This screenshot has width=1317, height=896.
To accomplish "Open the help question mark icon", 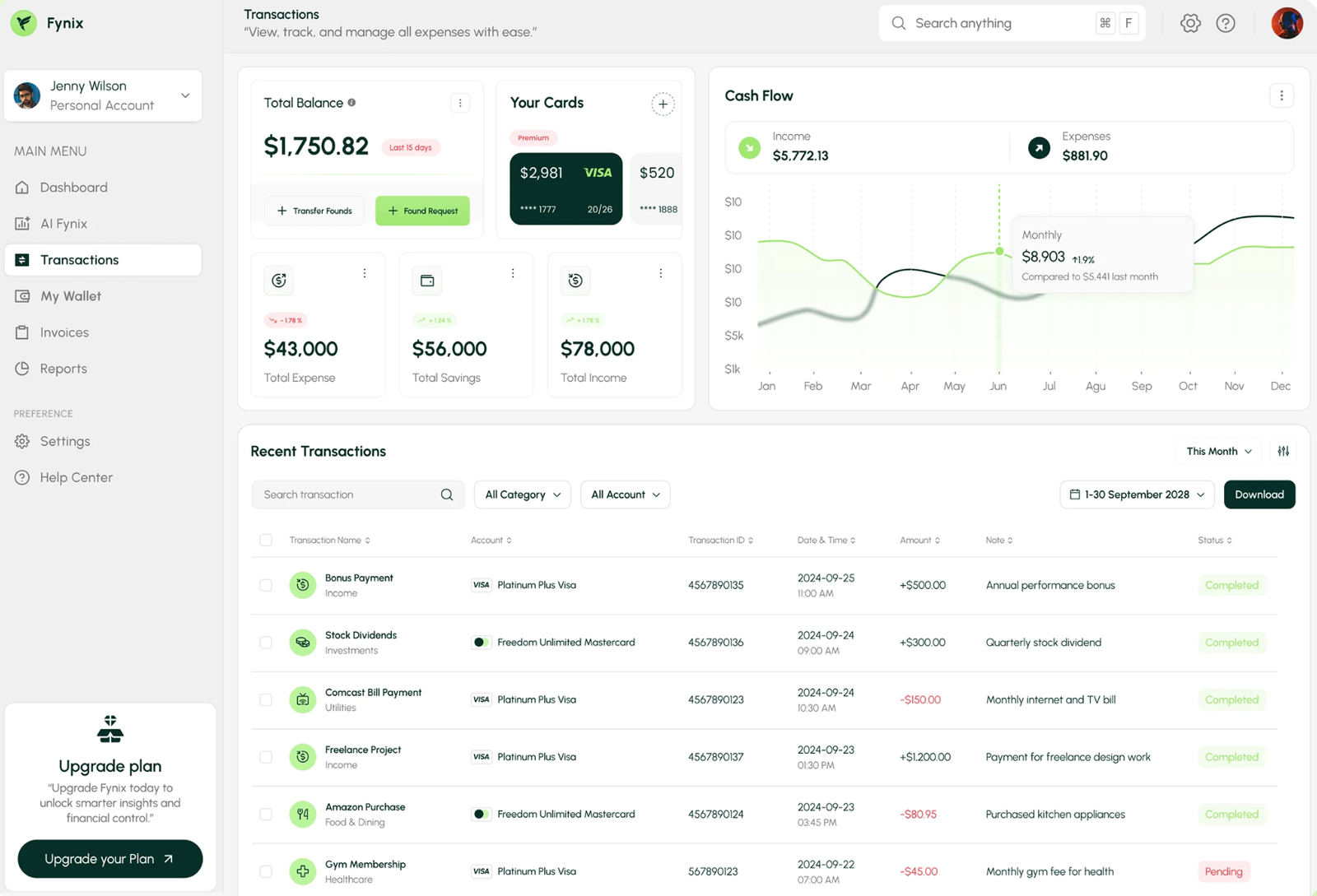I will 1226,23.
